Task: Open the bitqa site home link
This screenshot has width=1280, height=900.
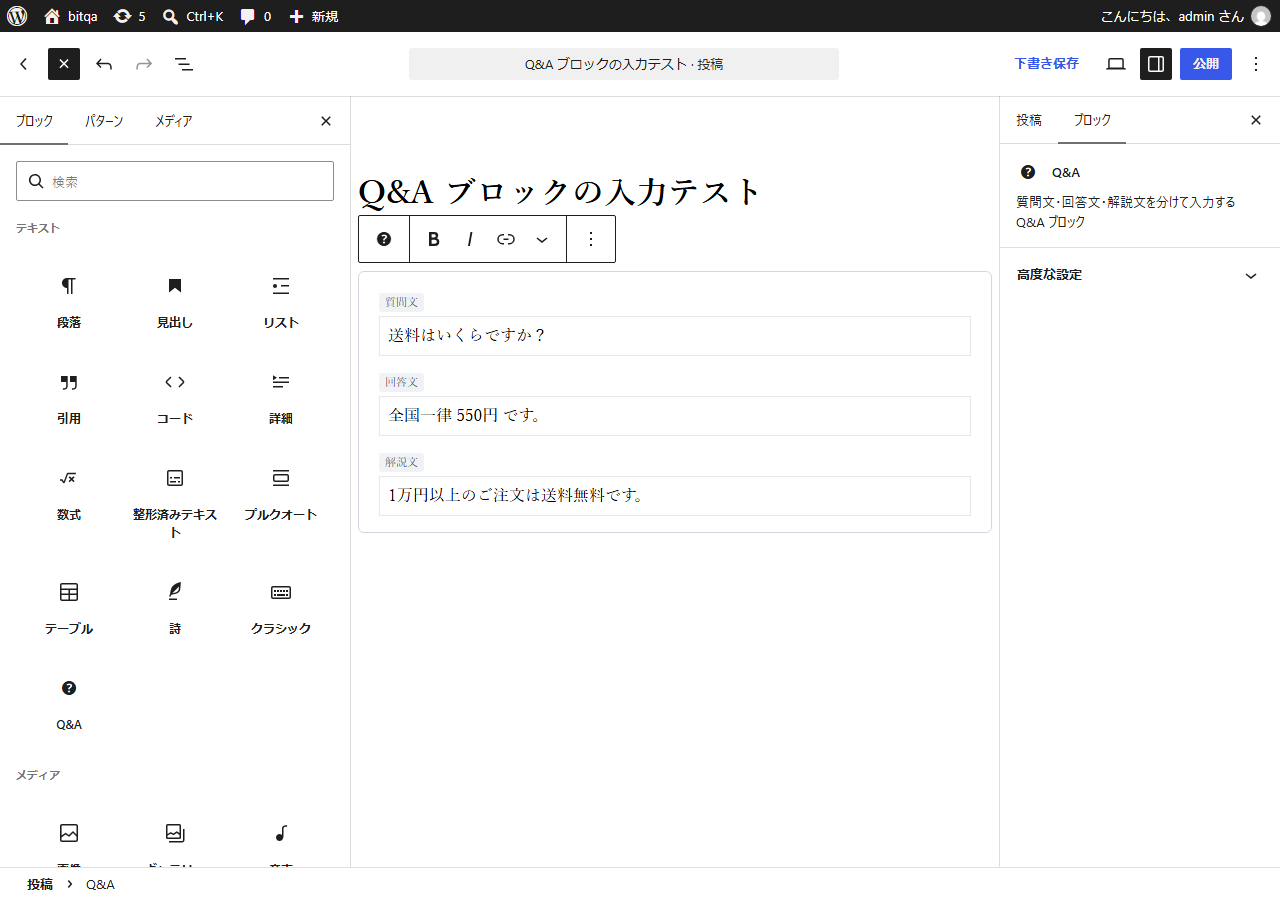Action: tap(70, 16)
